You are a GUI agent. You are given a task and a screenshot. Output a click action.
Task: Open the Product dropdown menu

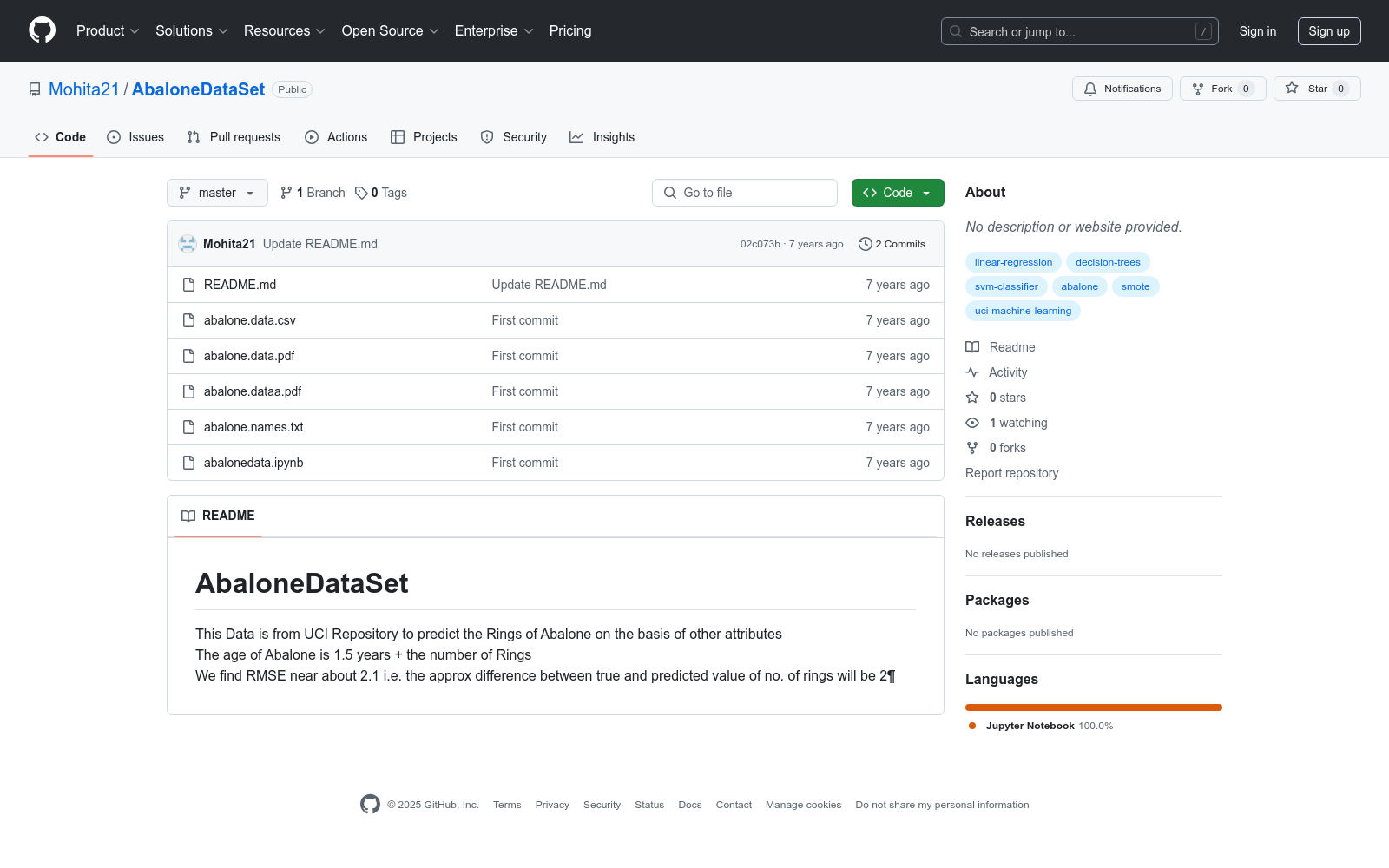(x=108, y=30)
